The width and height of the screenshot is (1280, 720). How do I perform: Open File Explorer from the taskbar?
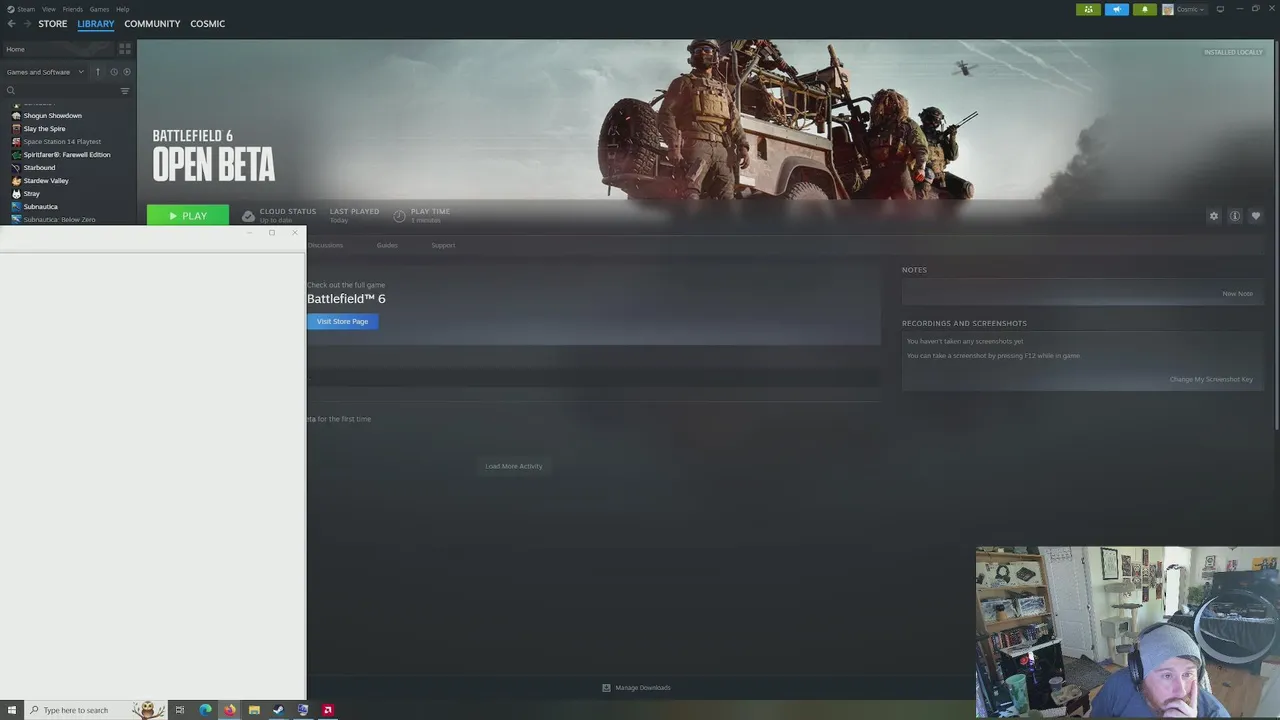coord(254,710)
